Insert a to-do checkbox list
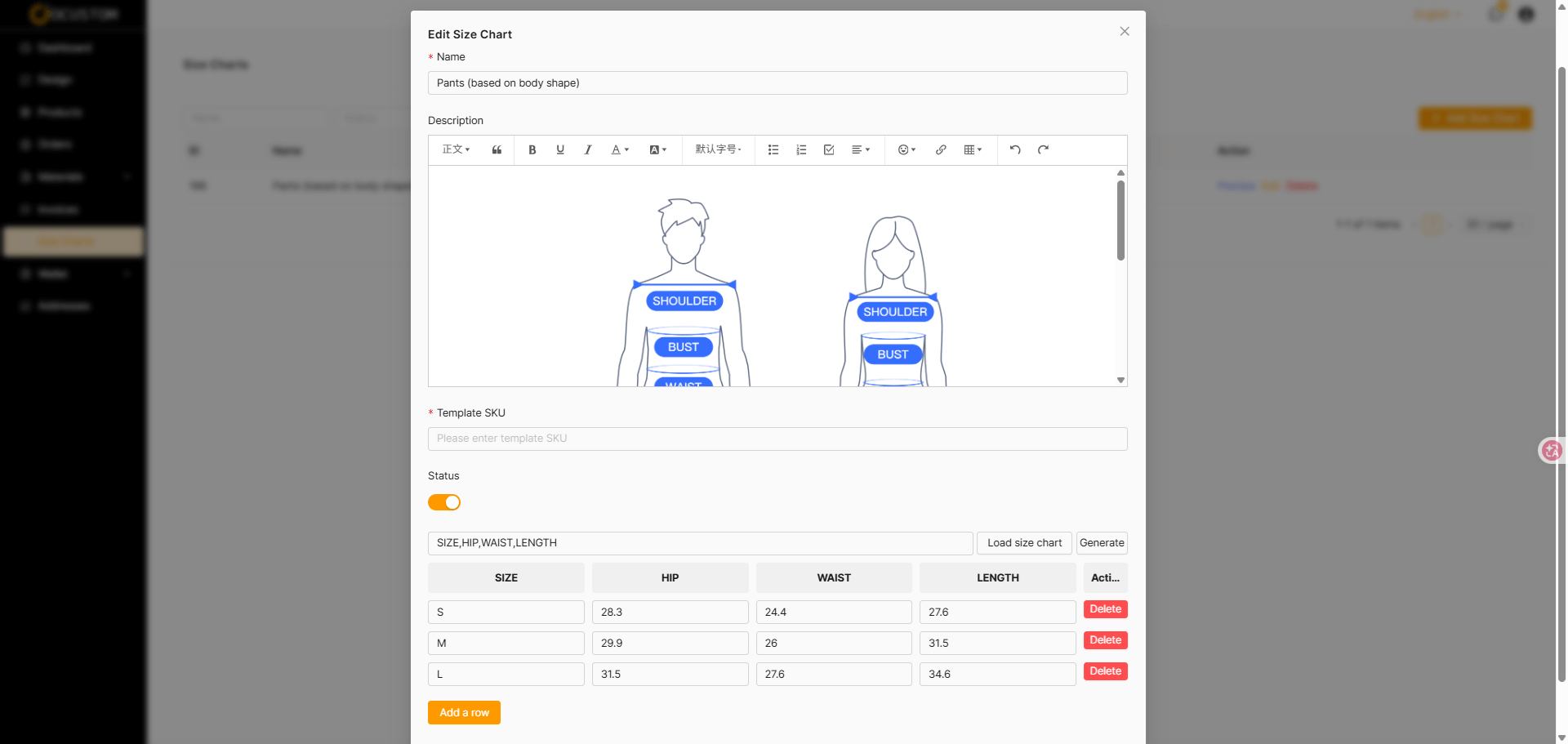The width and height of the screenshot is (1568, 744). (x=829, y=150)
